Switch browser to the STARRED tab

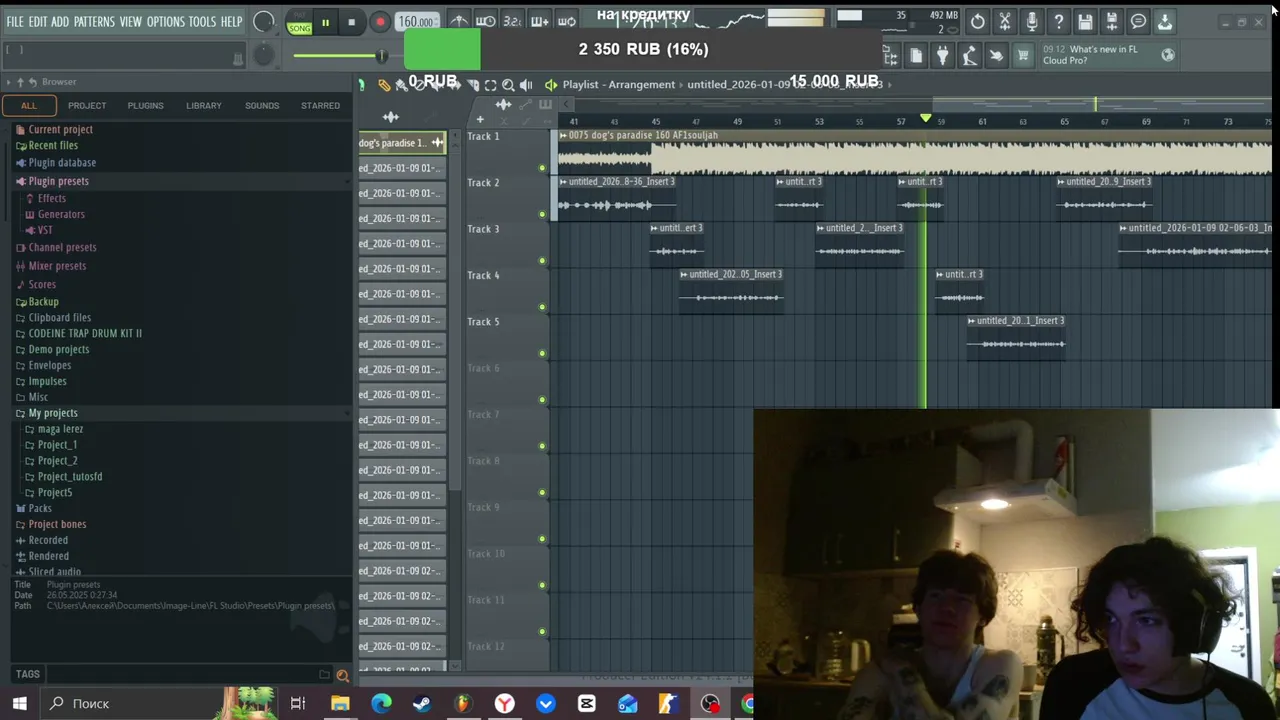pyautogui.click(x=320, y=105)
